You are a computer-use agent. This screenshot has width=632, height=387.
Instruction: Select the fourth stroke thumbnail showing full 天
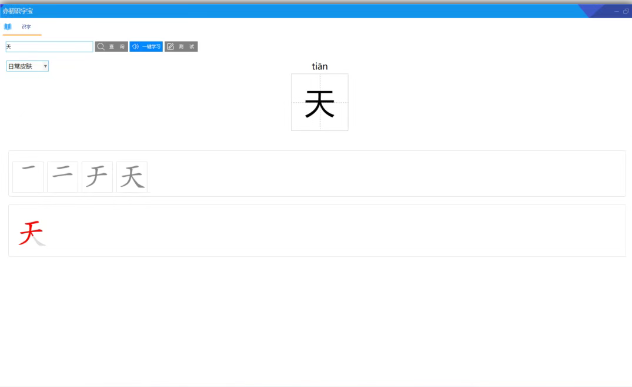tap(132, 177)
